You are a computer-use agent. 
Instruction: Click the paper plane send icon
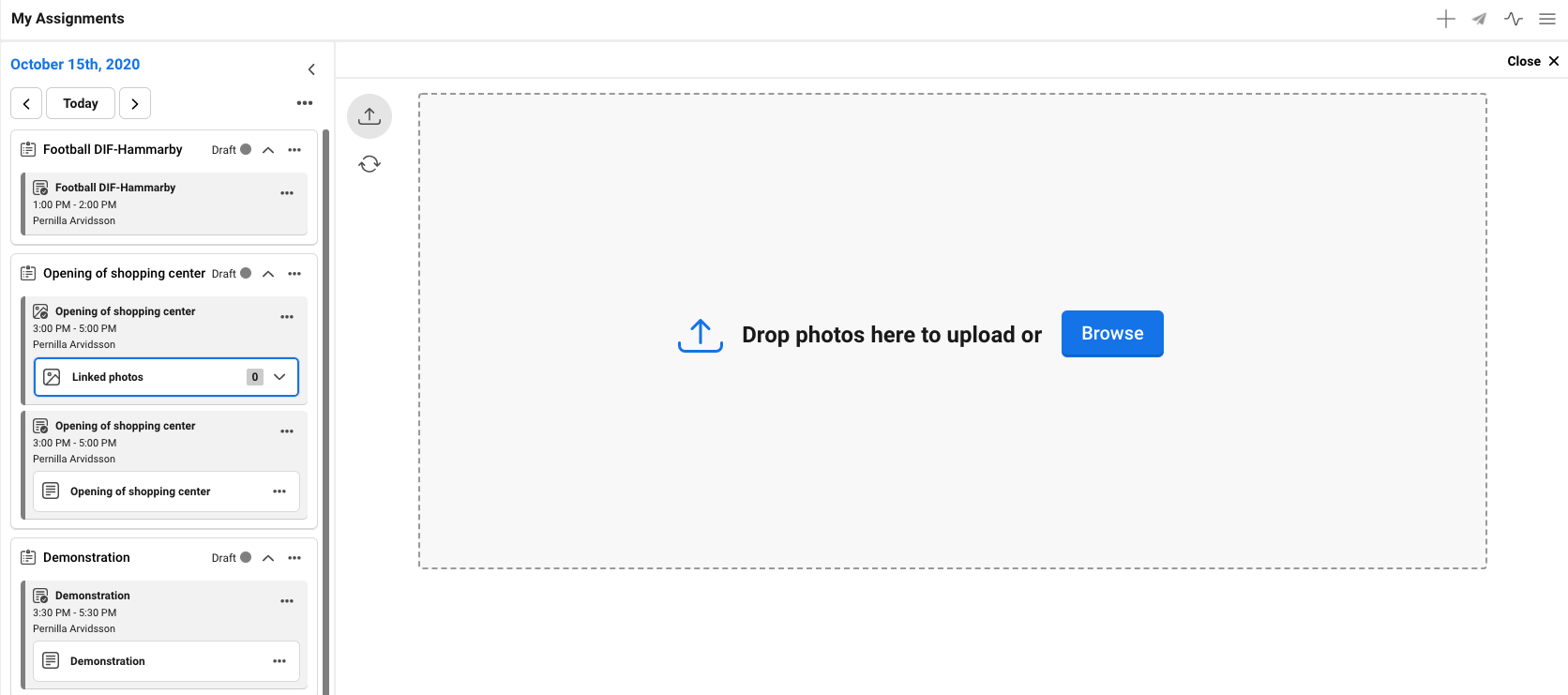(x=1479, y=19)
